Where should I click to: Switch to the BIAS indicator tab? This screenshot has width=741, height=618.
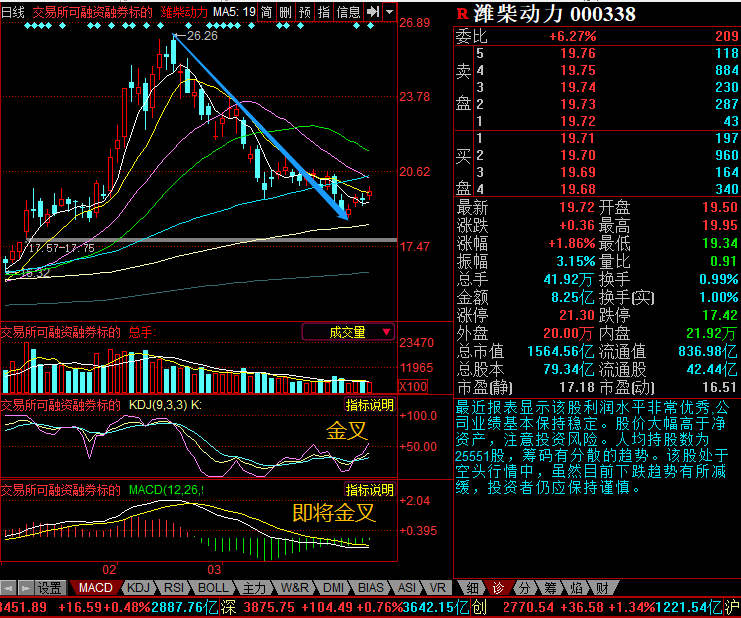370,588
